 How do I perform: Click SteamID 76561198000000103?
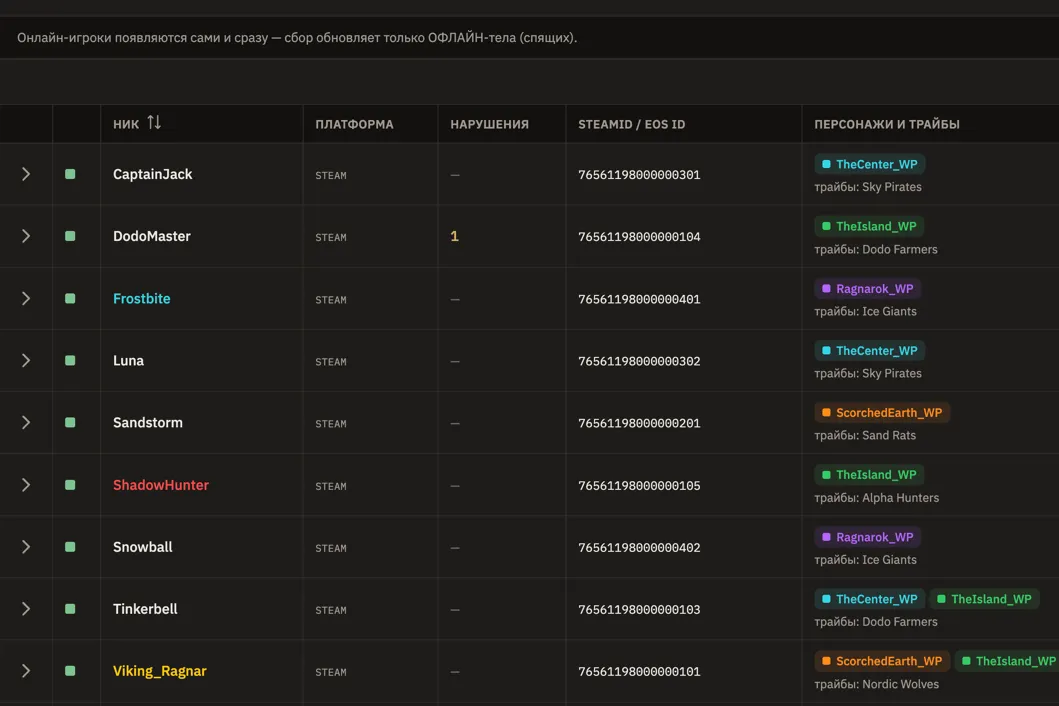(x=639, y=610)
